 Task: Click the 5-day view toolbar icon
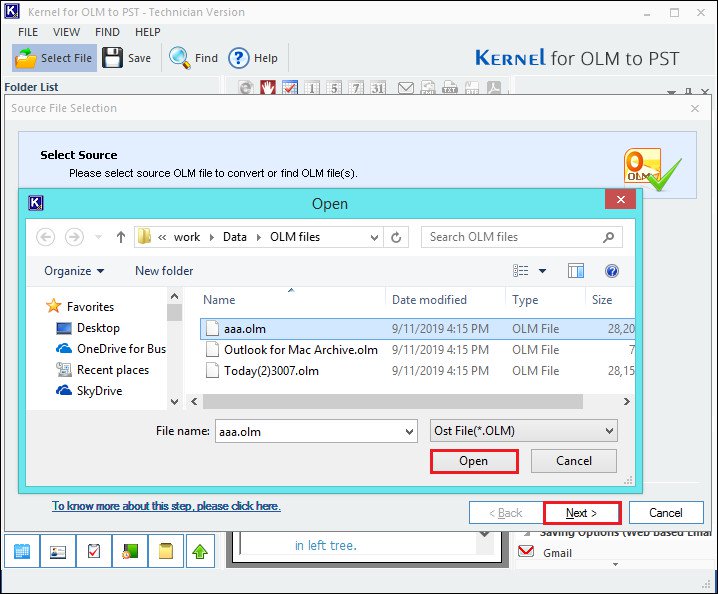(x=334, y=87)
